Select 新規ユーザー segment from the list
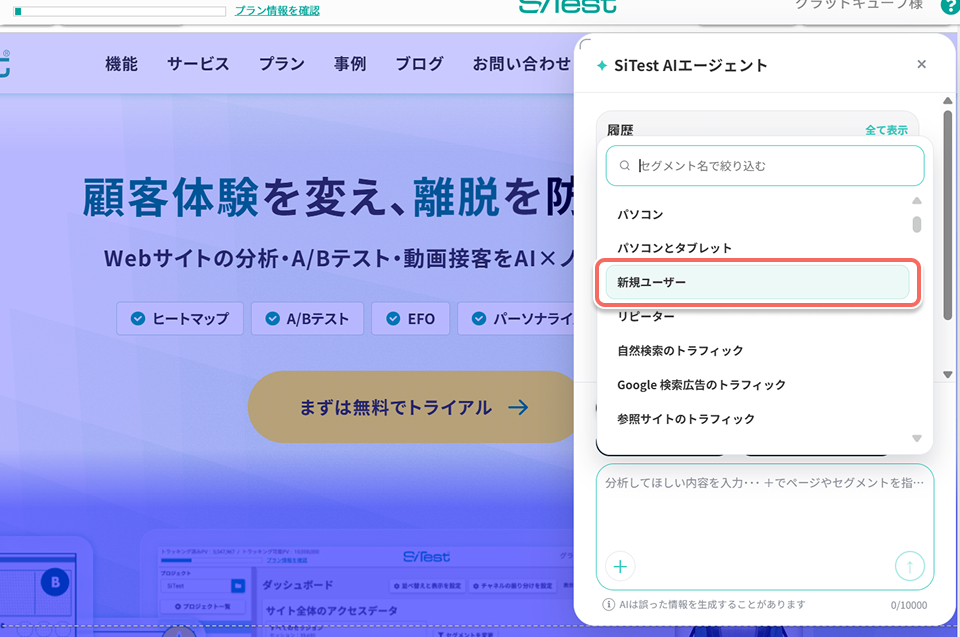The height and width of the screenshot is (637, 960). (757, 282)
